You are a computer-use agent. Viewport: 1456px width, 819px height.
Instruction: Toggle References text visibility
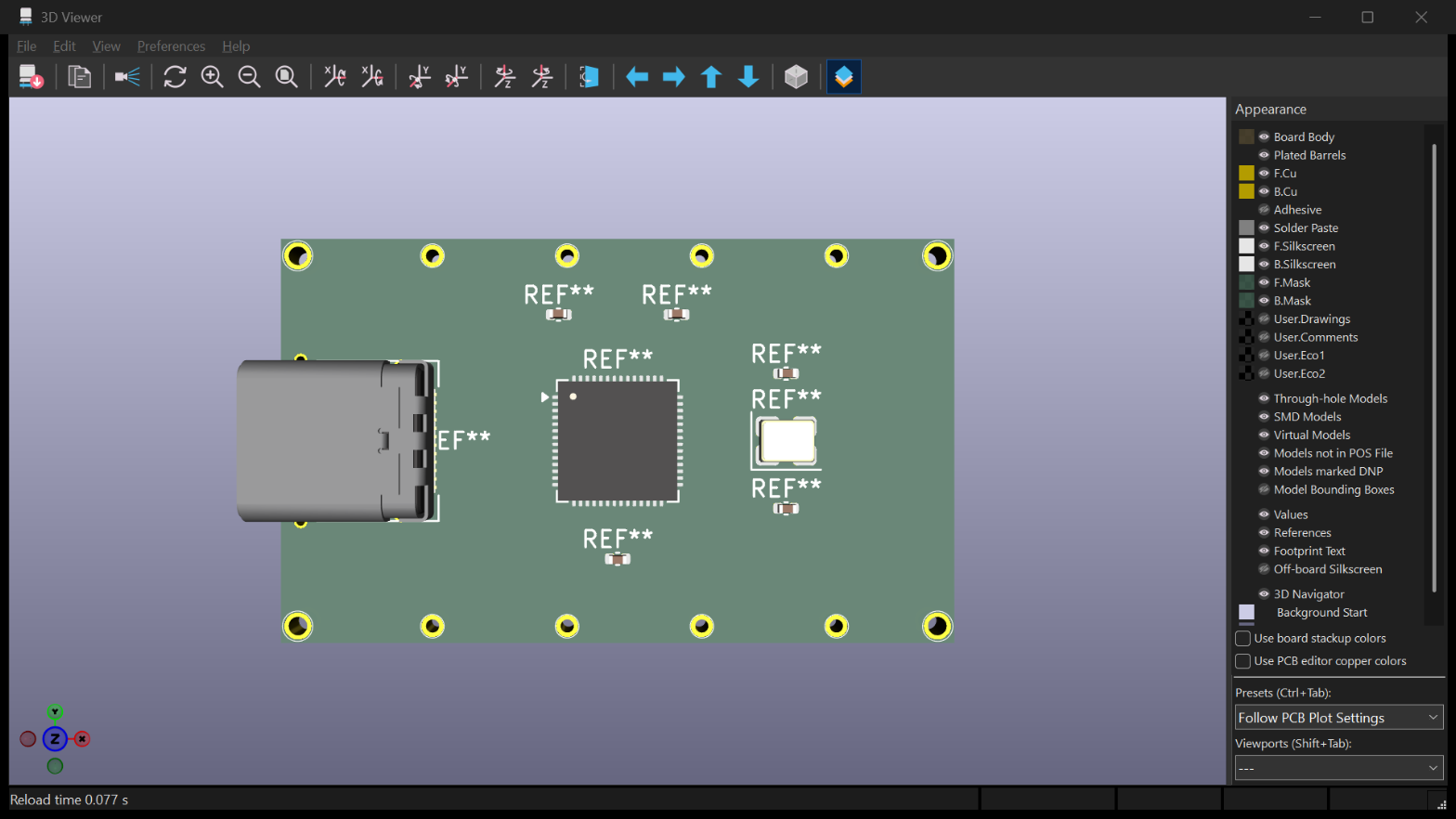(x=1264, y=533)
